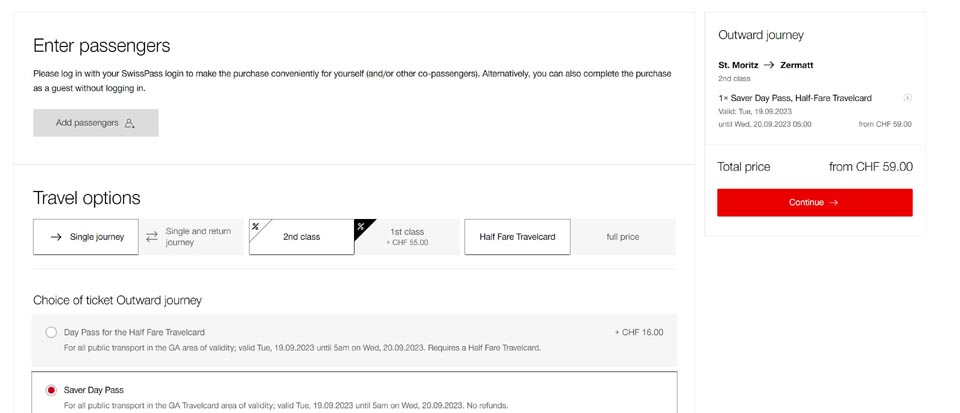Click the two-way arrows icon for return journey

pos(152,237)
